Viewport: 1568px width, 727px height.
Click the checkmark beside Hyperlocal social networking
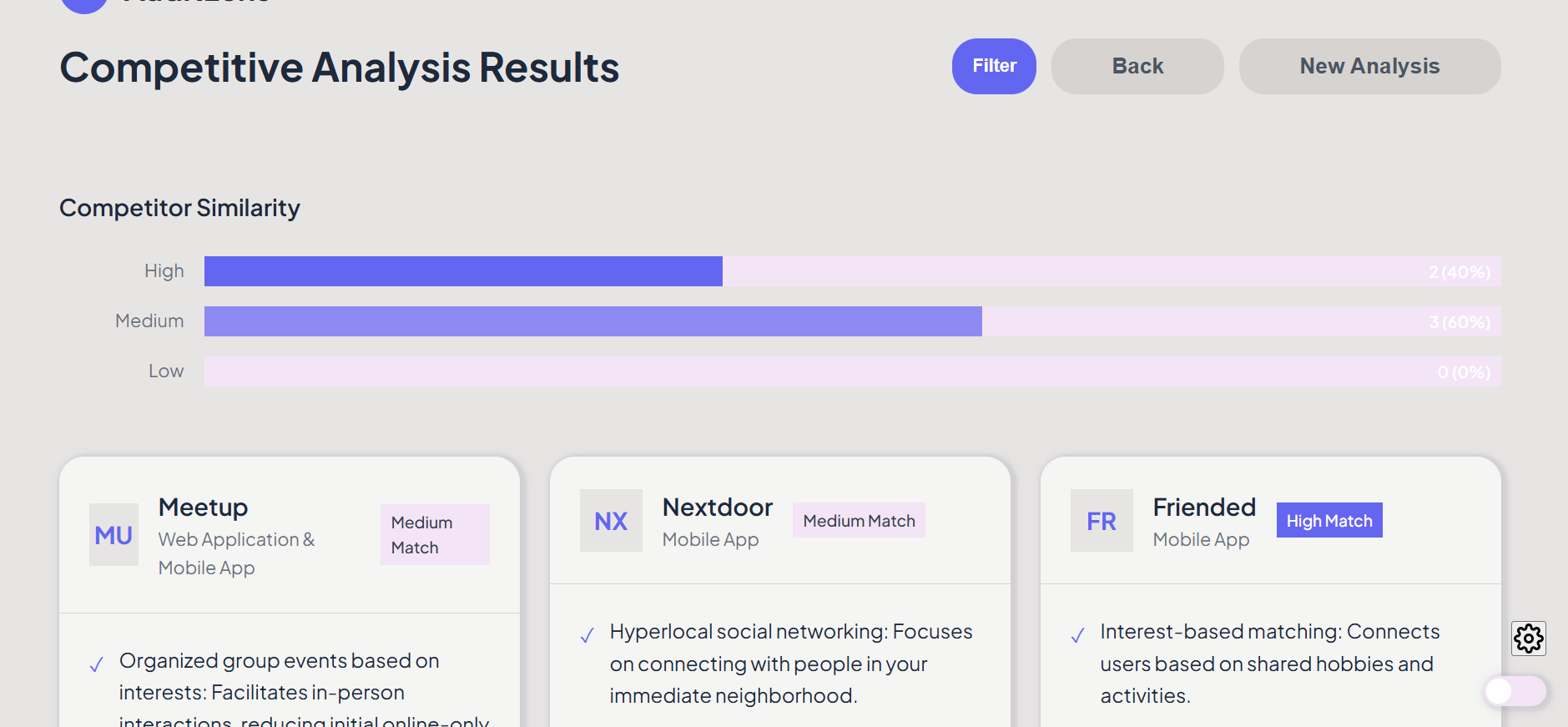coord(587,635)
